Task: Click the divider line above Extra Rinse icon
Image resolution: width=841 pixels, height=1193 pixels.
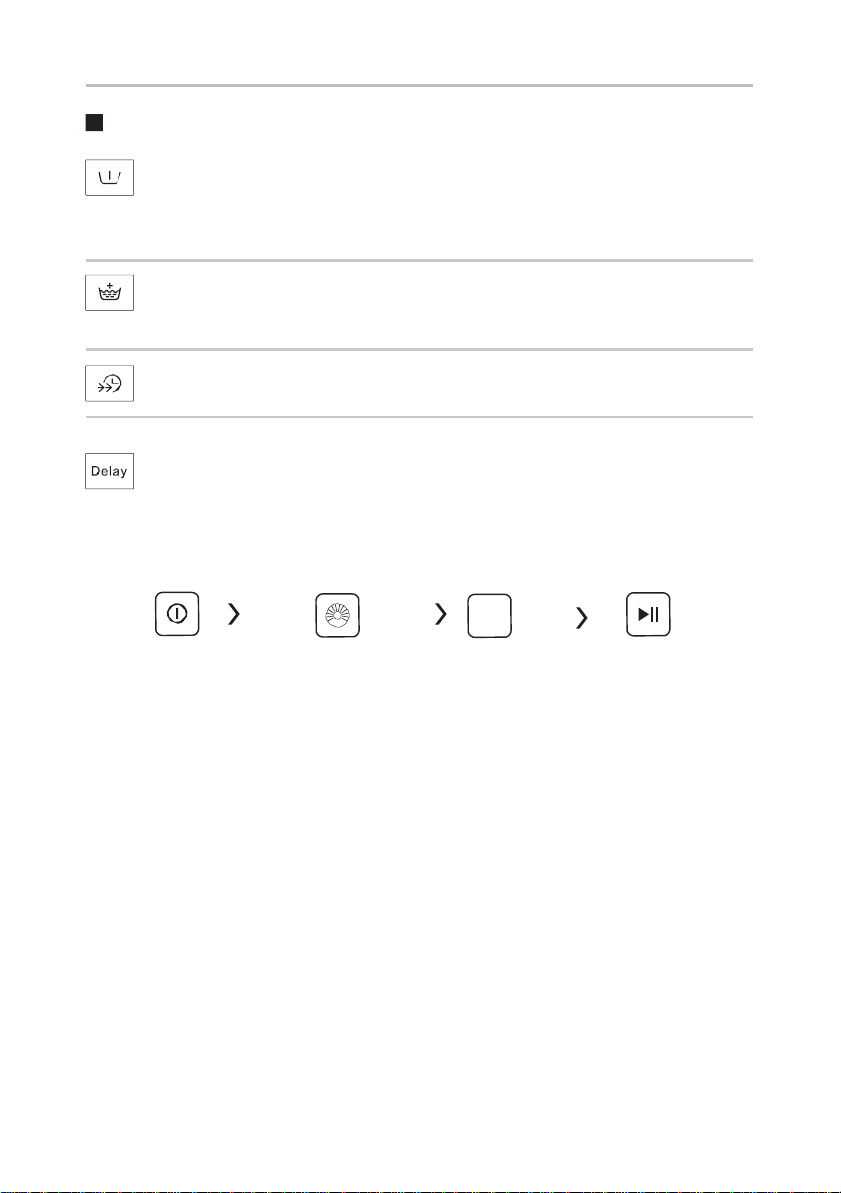Action: pos(419,260)
